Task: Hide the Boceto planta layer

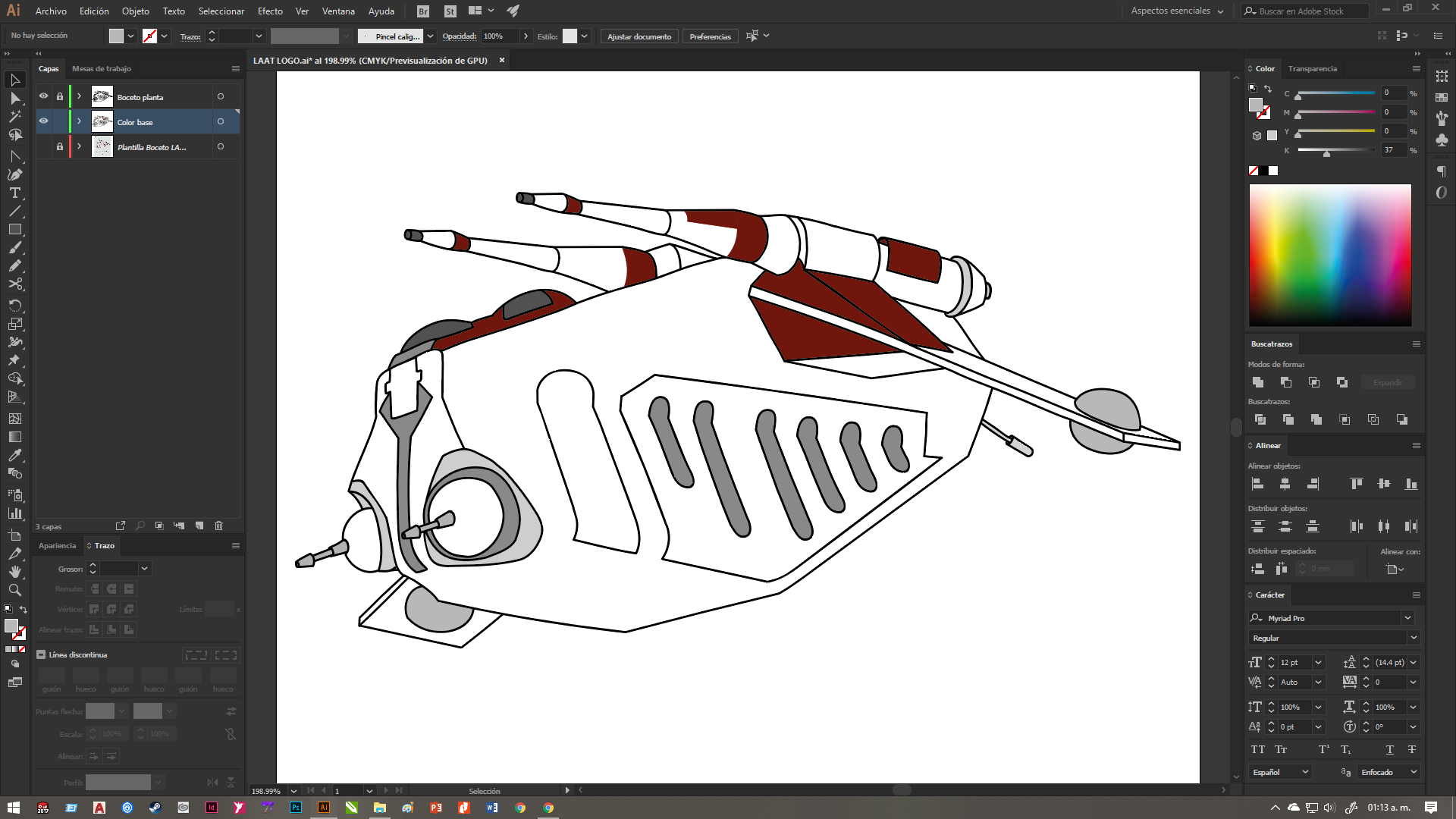Action: [43, 96]
